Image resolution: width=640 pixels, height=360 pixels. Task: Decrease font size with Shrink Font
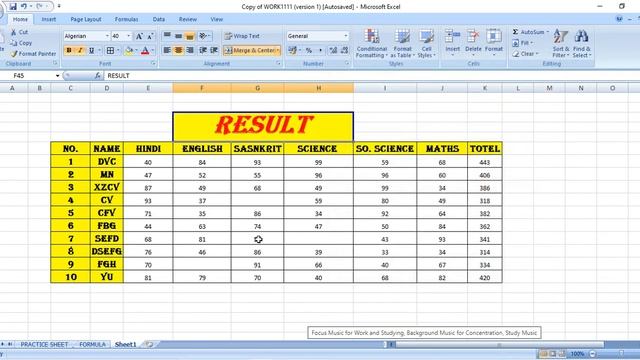(150, 36)
